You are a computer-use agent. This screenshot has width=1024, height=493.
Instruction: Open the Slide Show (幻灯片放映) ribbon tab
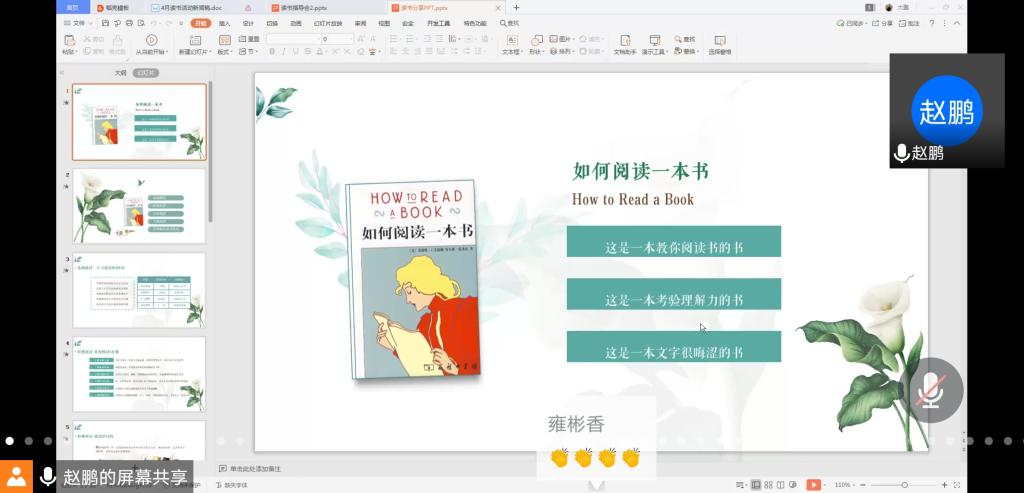[328, 23]
